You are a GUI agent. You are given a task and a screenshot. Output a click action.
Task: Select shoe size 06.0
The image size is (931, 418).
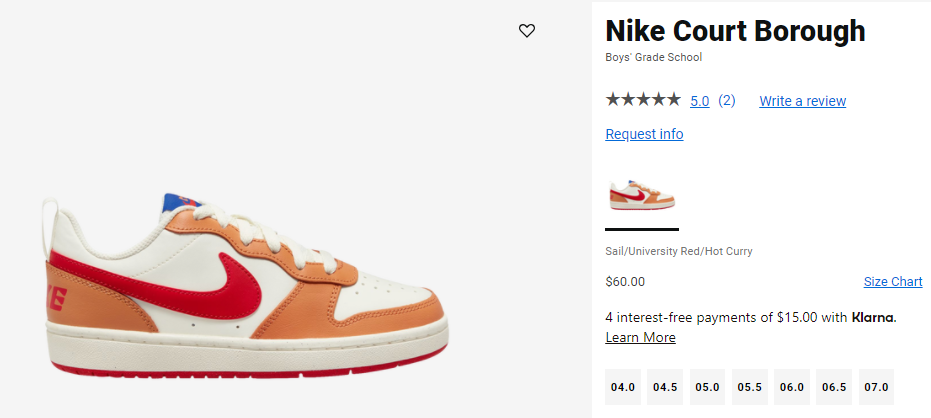[792, 387]
